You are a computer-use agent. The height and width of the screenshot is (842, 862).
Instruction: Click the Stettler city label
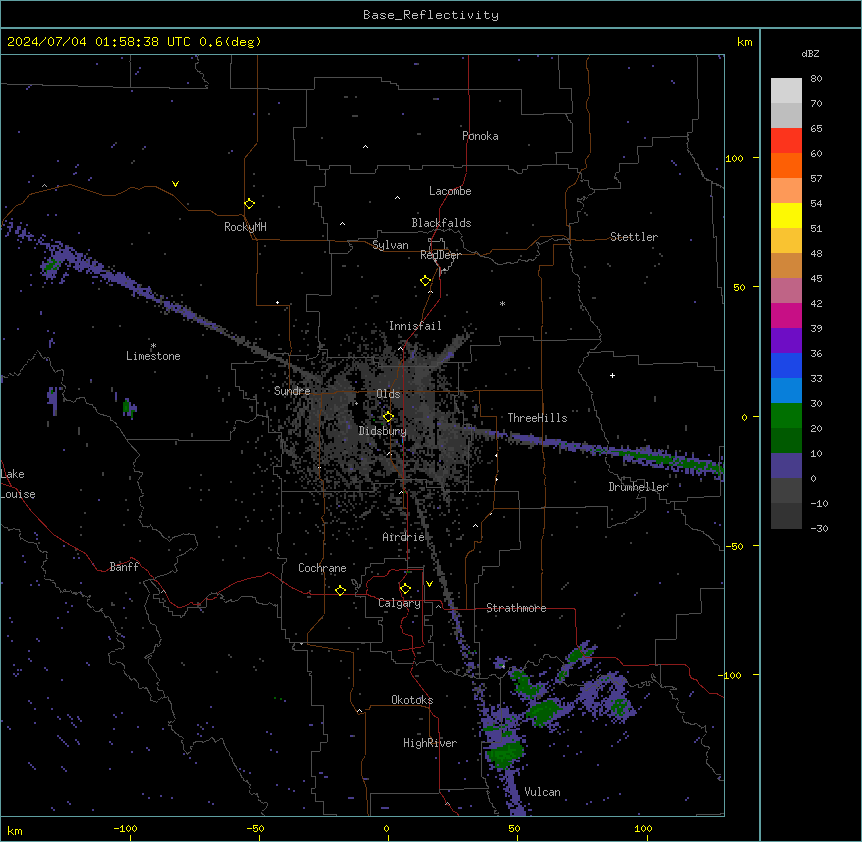[634, 237]
